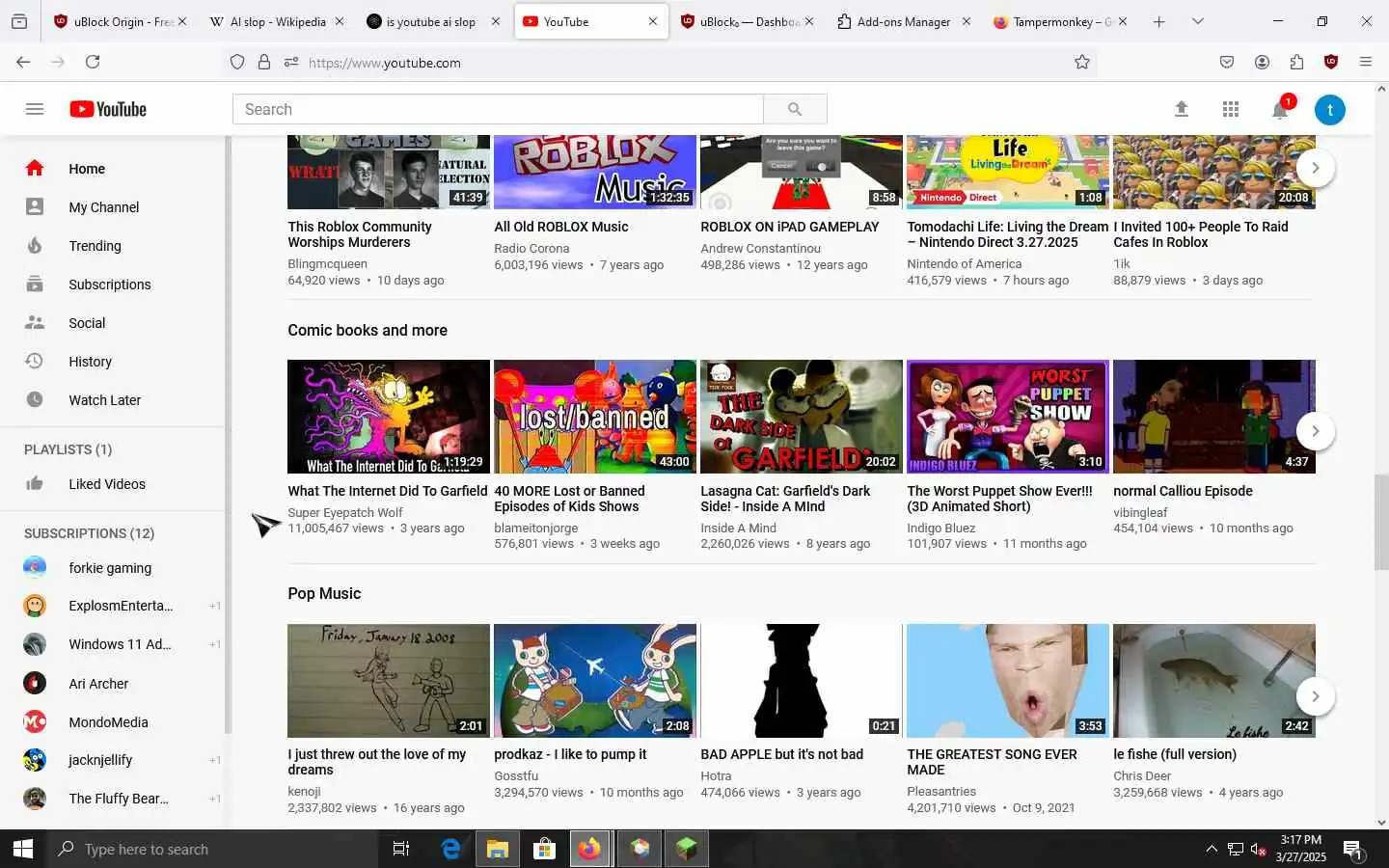The width and height of the screenshot is (1389, 868).
Task: Click the search magnifier button
Action: coord(795,109)
